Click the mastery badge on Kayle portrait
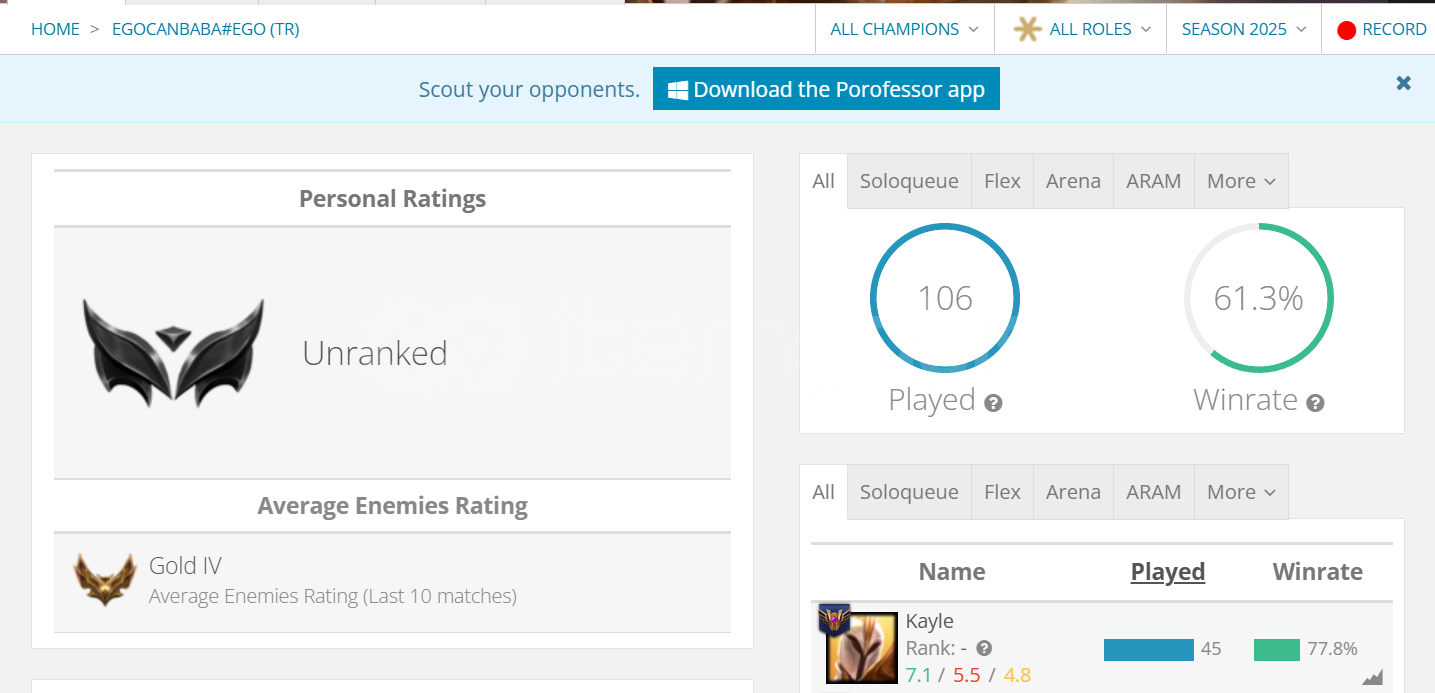The width and height of the screenshot is (1435, 693). [x=834, y=619]
